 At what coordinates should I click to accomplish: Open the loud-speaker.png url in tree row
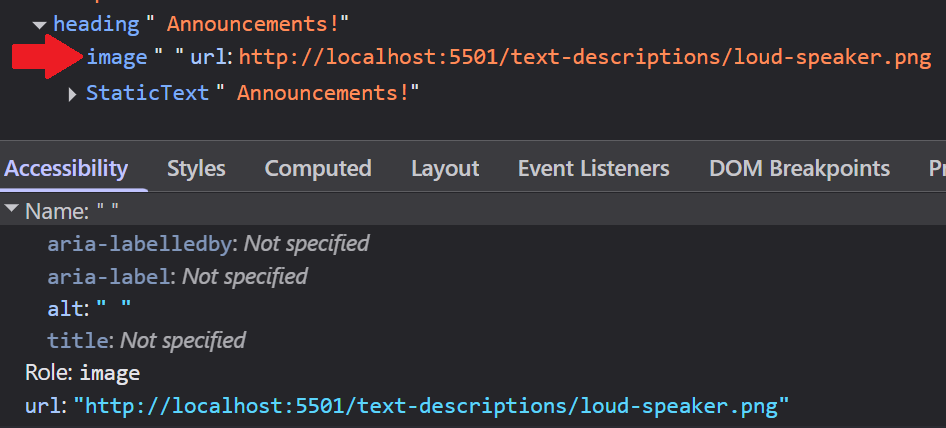(585, 57)
